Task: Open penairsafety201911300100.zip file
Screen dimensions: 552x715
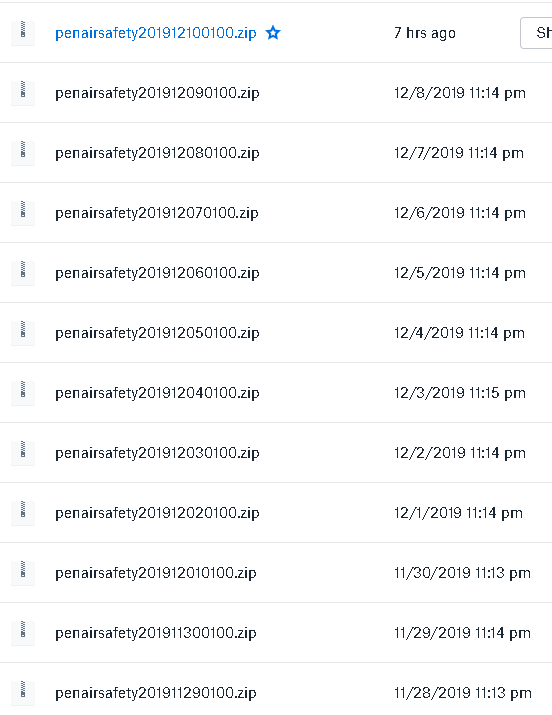Action: click(x=156, y=633)
